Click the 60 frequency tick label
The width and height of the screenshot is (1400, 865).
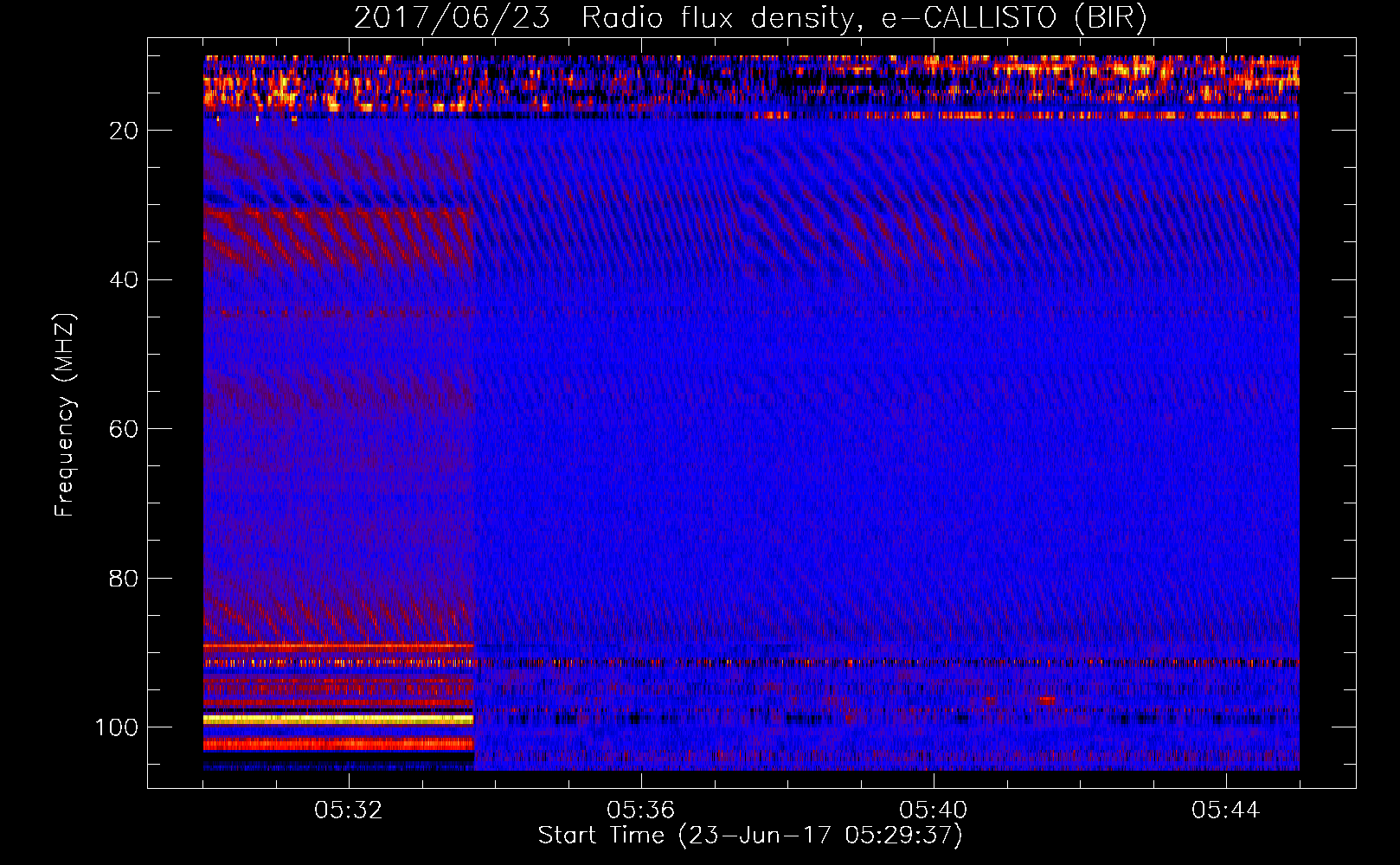point(124,429)
